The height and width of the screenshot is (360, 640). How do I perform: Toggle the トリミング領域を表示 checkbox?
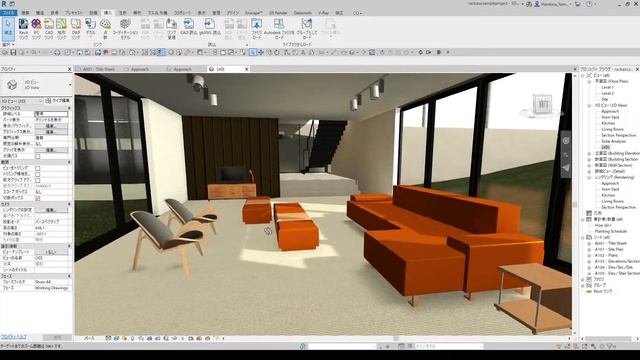click(x=38, y=174)
